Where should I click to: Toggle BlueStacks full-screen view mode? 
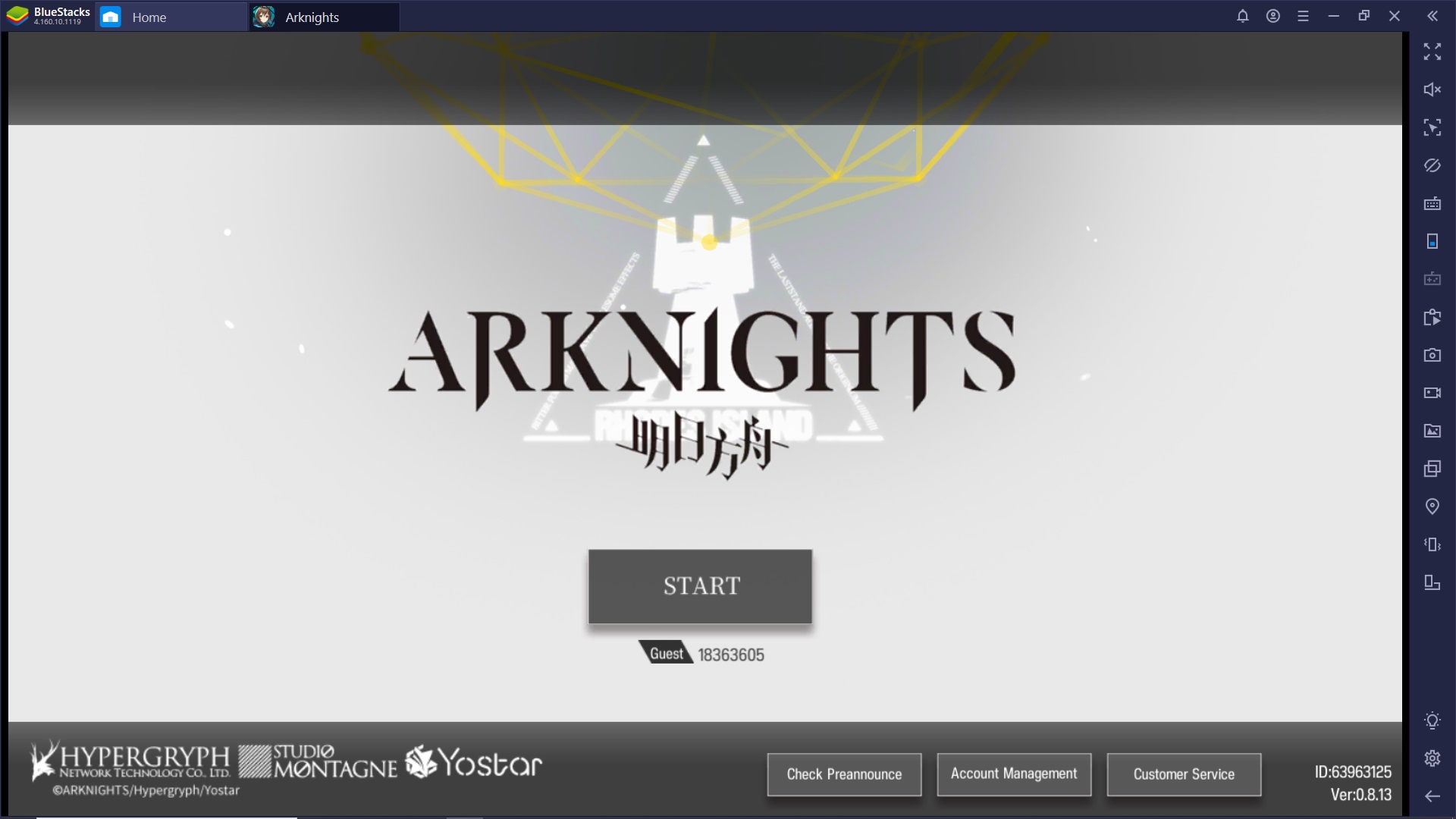click(1433, 53)
